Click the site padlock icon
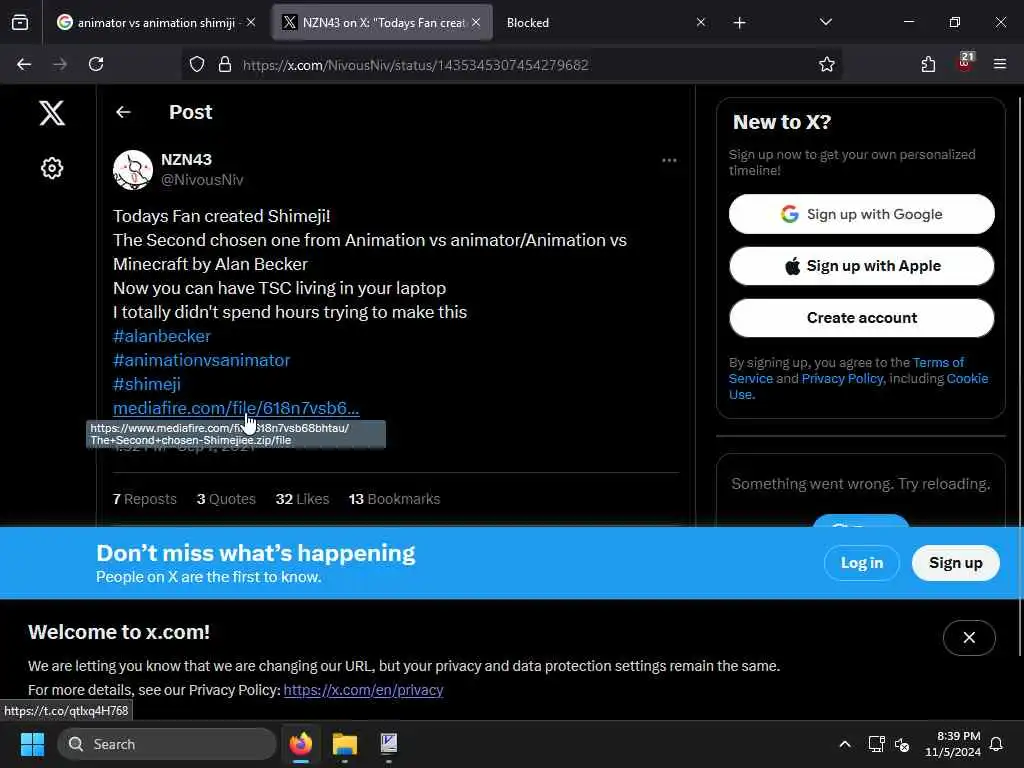The height and width of the screenshot is (768, 1024). [225, 65]
